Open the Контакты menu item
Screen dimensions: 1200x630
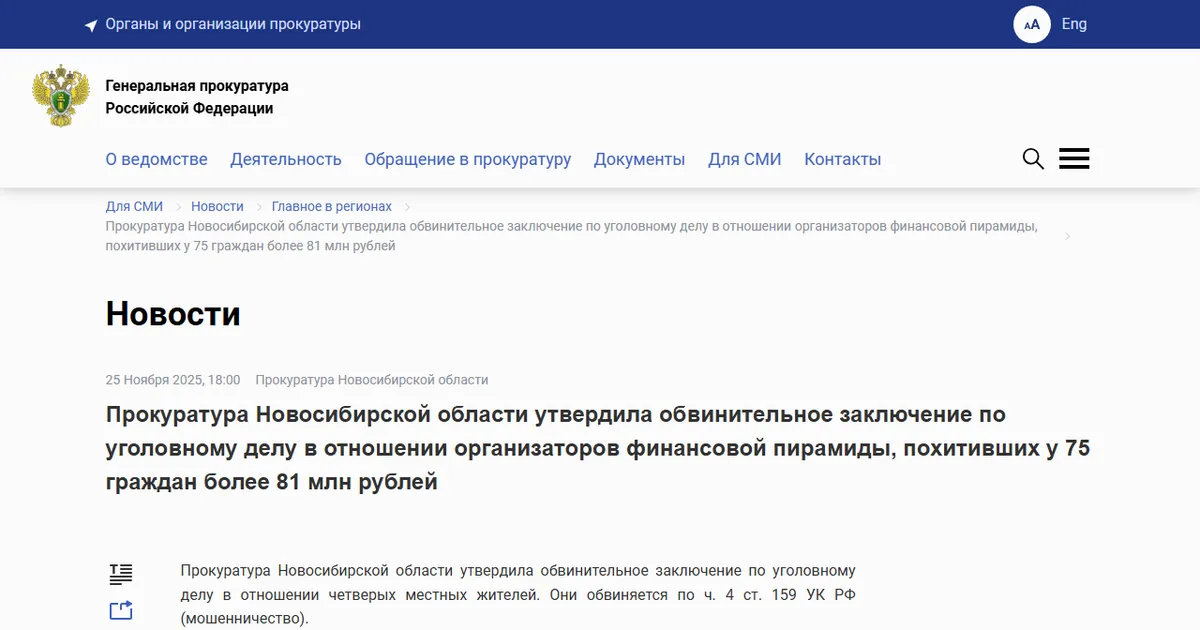pos(843,159)
